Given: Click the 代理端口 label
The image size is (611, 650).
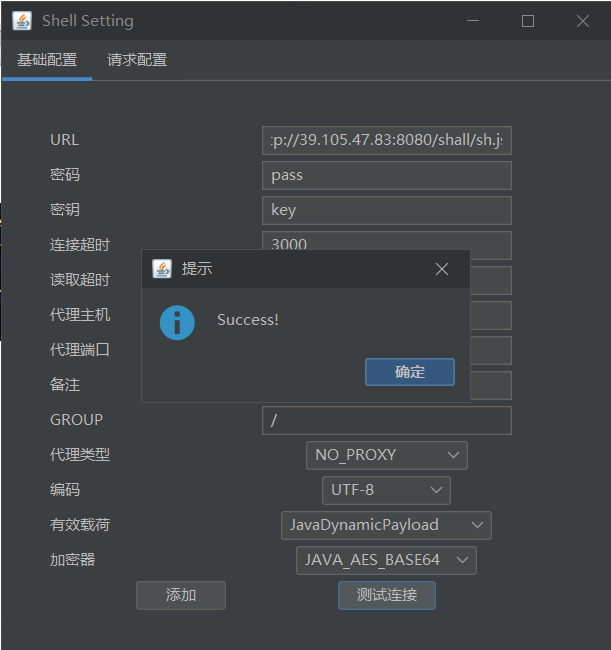Looking at the screenshot, I should click(x=80, y=350).
